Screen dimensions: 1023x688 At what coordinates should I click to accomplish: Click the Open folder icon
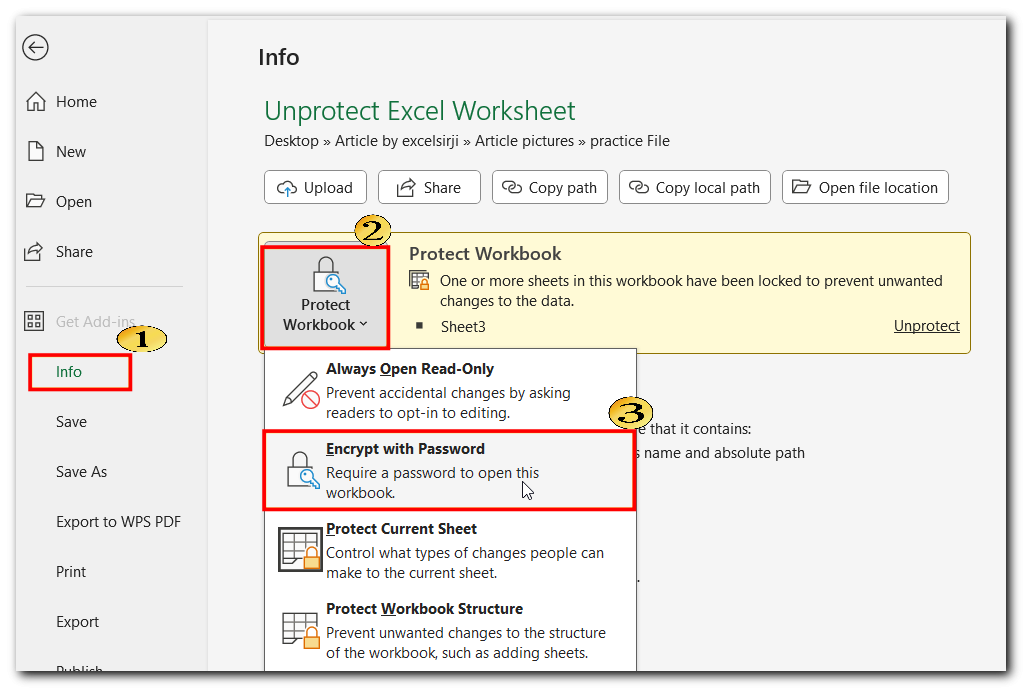(x=35, y=202)
